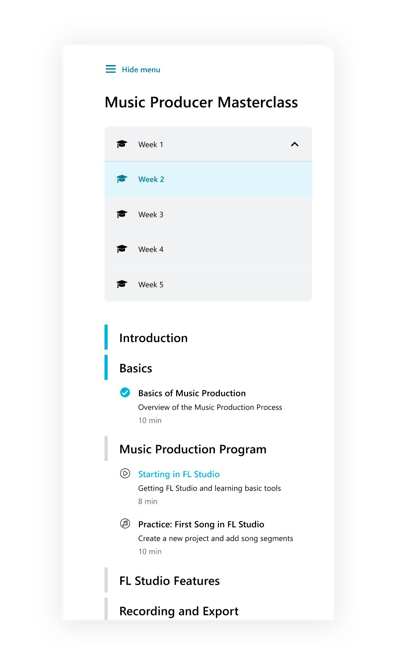Viewport: 400px width, 665px height.
Task: Expand the Recording and Export section
Action: 179,611
